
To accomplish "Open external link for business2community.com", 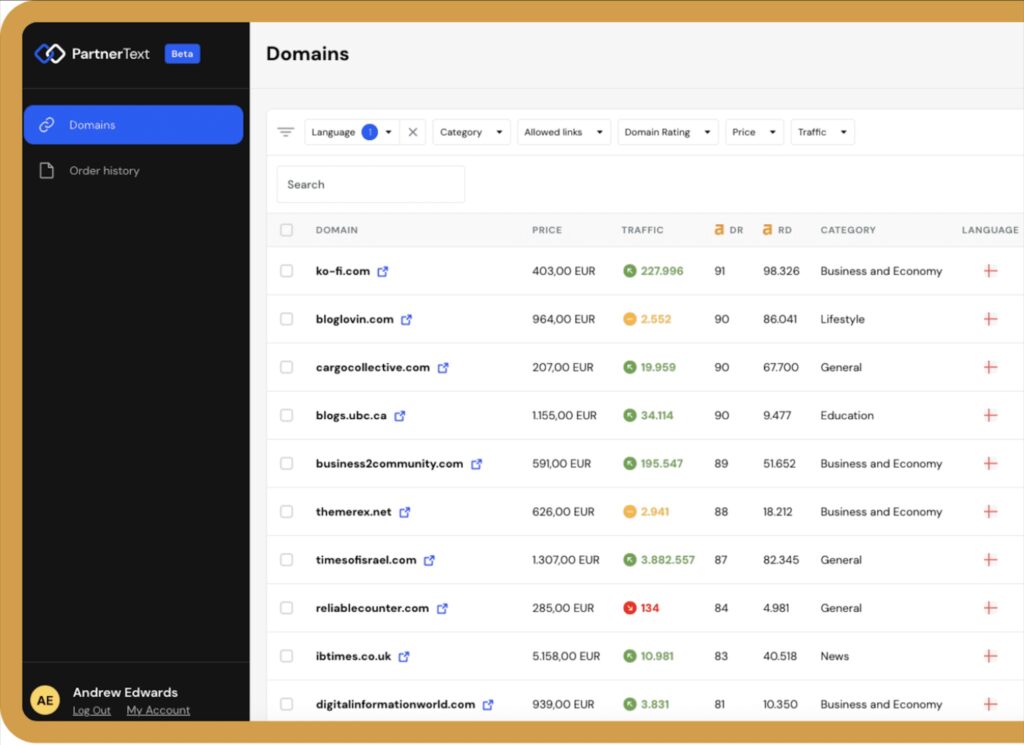I will pos(477,464).
